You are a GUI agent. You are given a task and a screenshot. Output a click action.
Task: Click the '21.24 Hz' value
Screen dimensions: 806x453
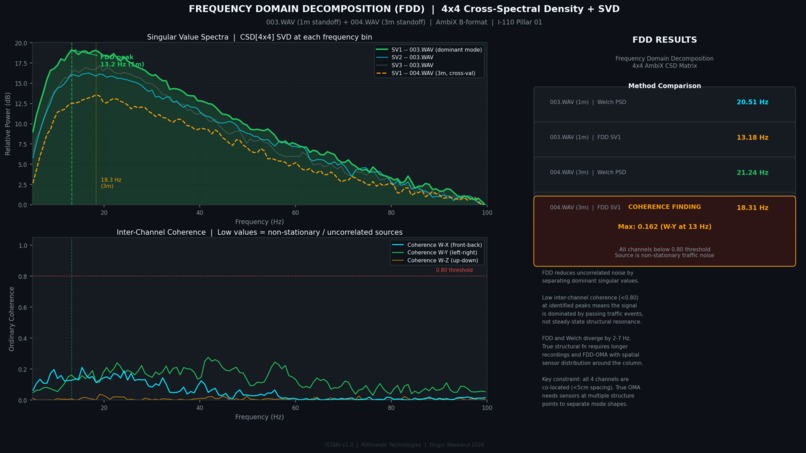tap(752, 172)
